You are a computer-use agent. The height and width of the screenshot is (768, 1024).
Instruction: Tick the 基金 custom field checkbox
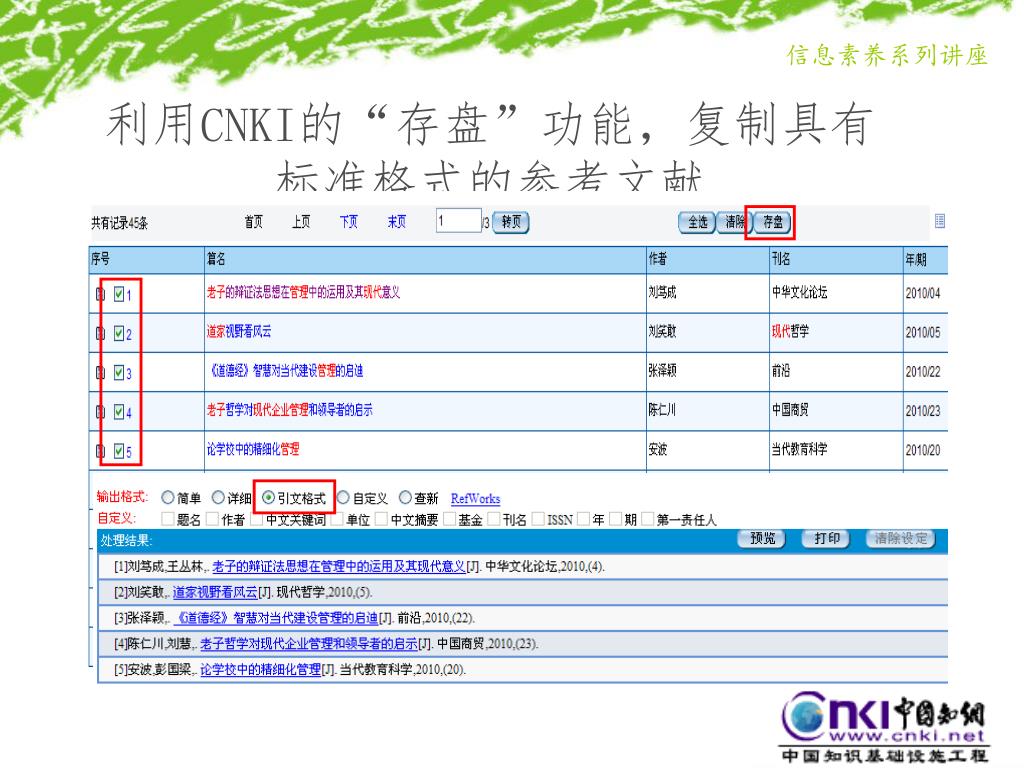tap(449, 519)
